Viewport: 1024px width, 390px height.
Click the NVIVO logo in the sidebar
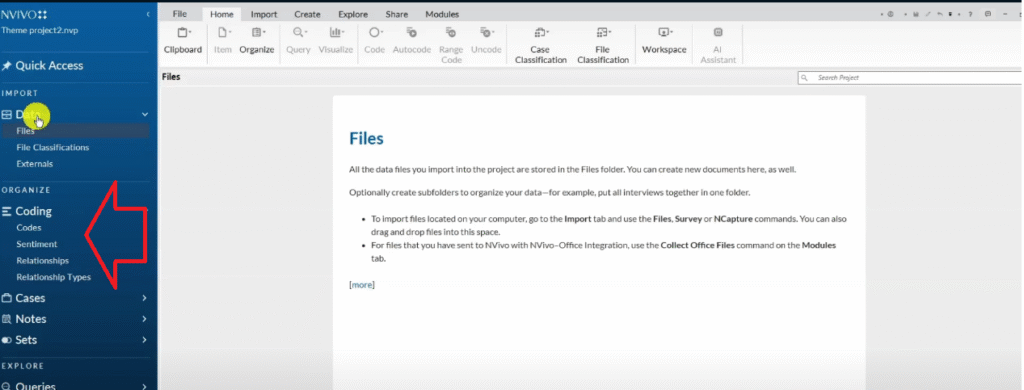[x=24, y=14]
